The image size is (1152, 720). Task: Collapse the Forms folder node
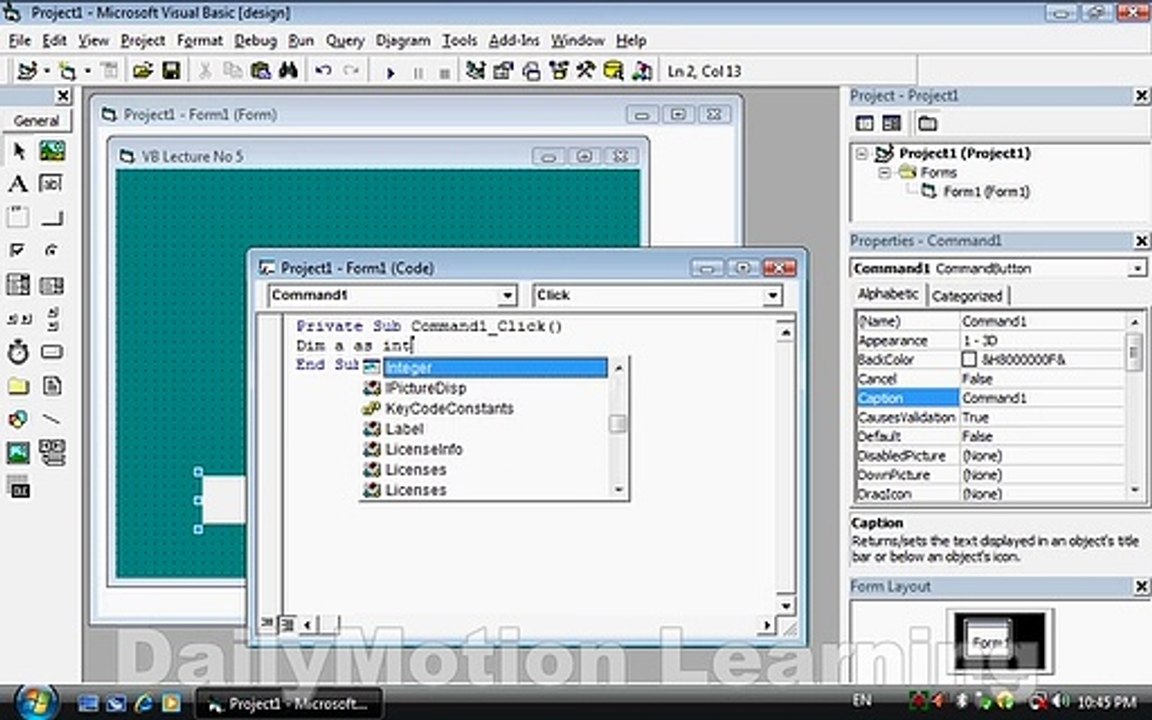tap(885, 173)
